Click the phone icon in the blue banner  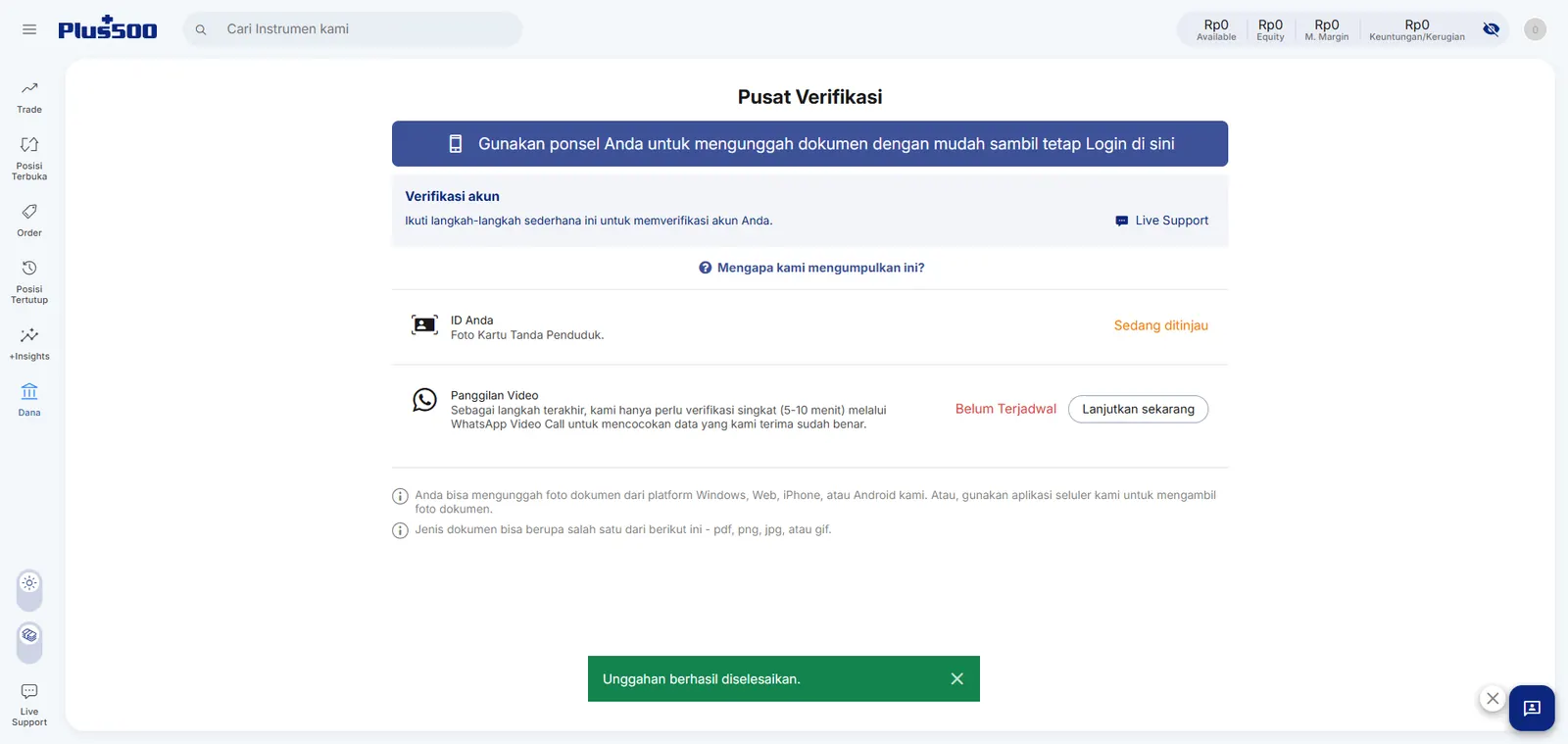coord(456,144)
